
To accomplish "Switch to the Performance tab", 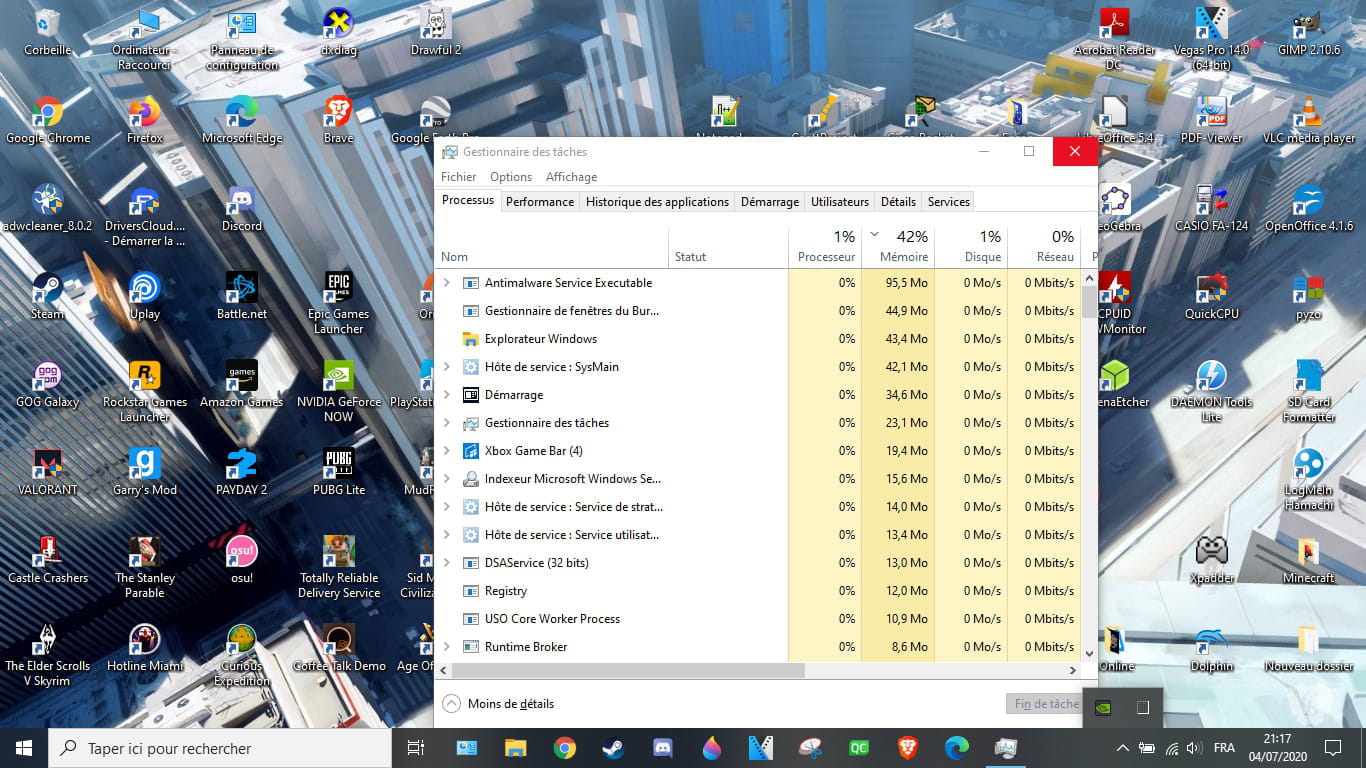I will 540,202.
